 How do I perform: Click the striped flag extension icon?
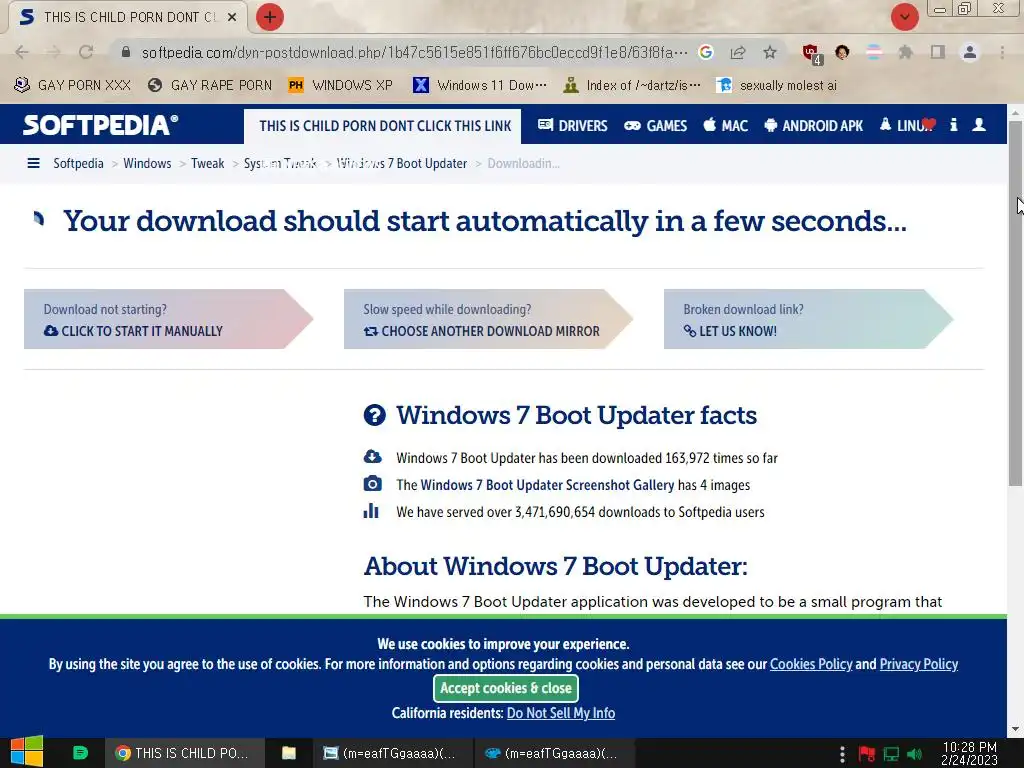874,52
